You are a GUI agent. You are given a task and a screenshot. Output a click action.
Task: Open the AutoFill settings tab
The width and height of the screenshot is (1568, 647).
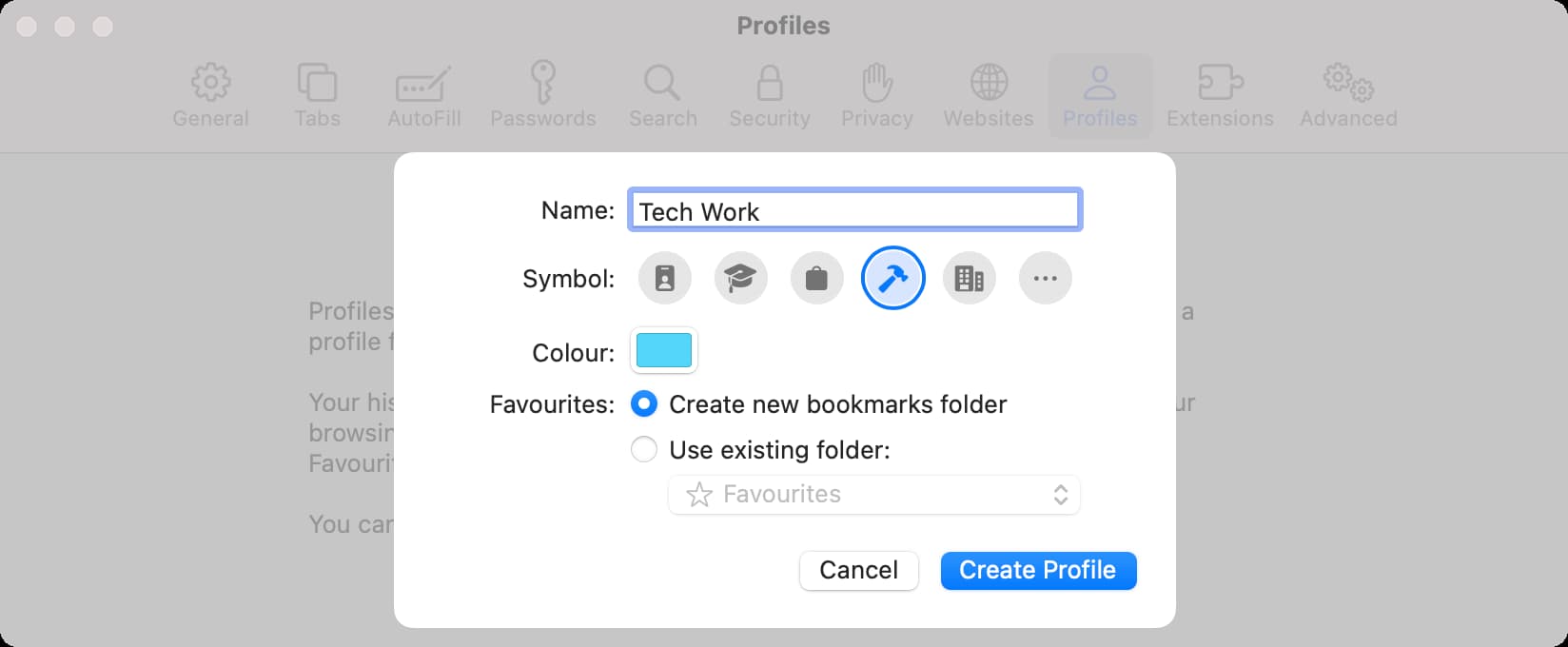[x=423, y=96]
